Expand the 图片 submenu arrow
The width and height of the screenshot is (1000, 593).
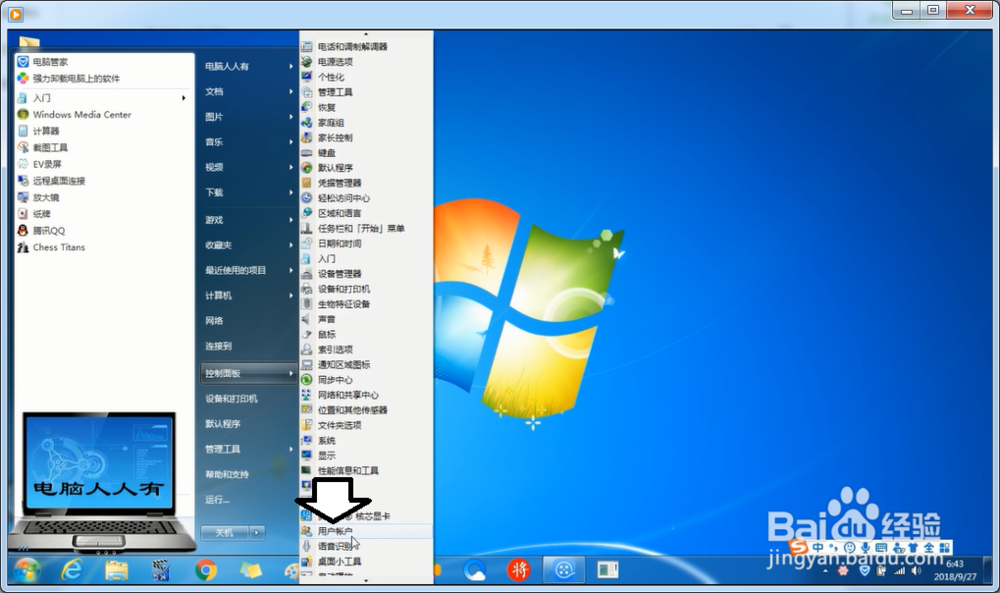pyautogui.click(x=291, y=117)
